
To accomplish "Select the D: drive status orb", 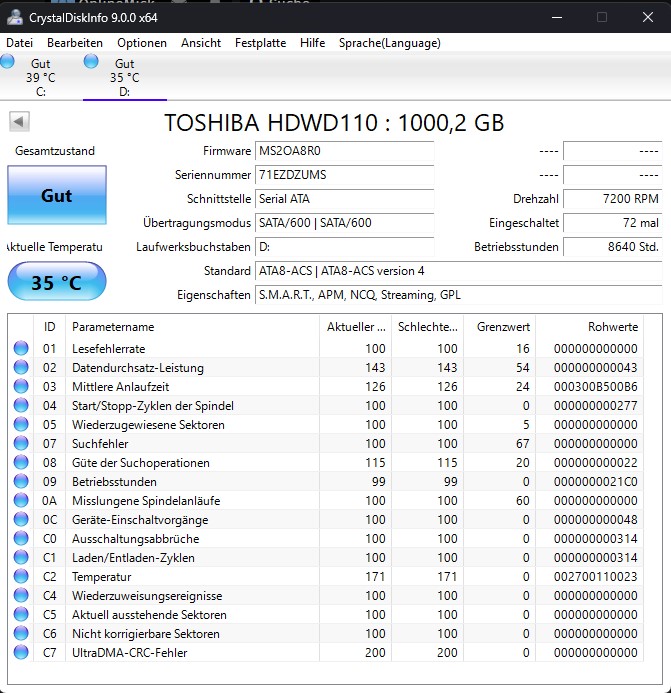I will 91,61.
